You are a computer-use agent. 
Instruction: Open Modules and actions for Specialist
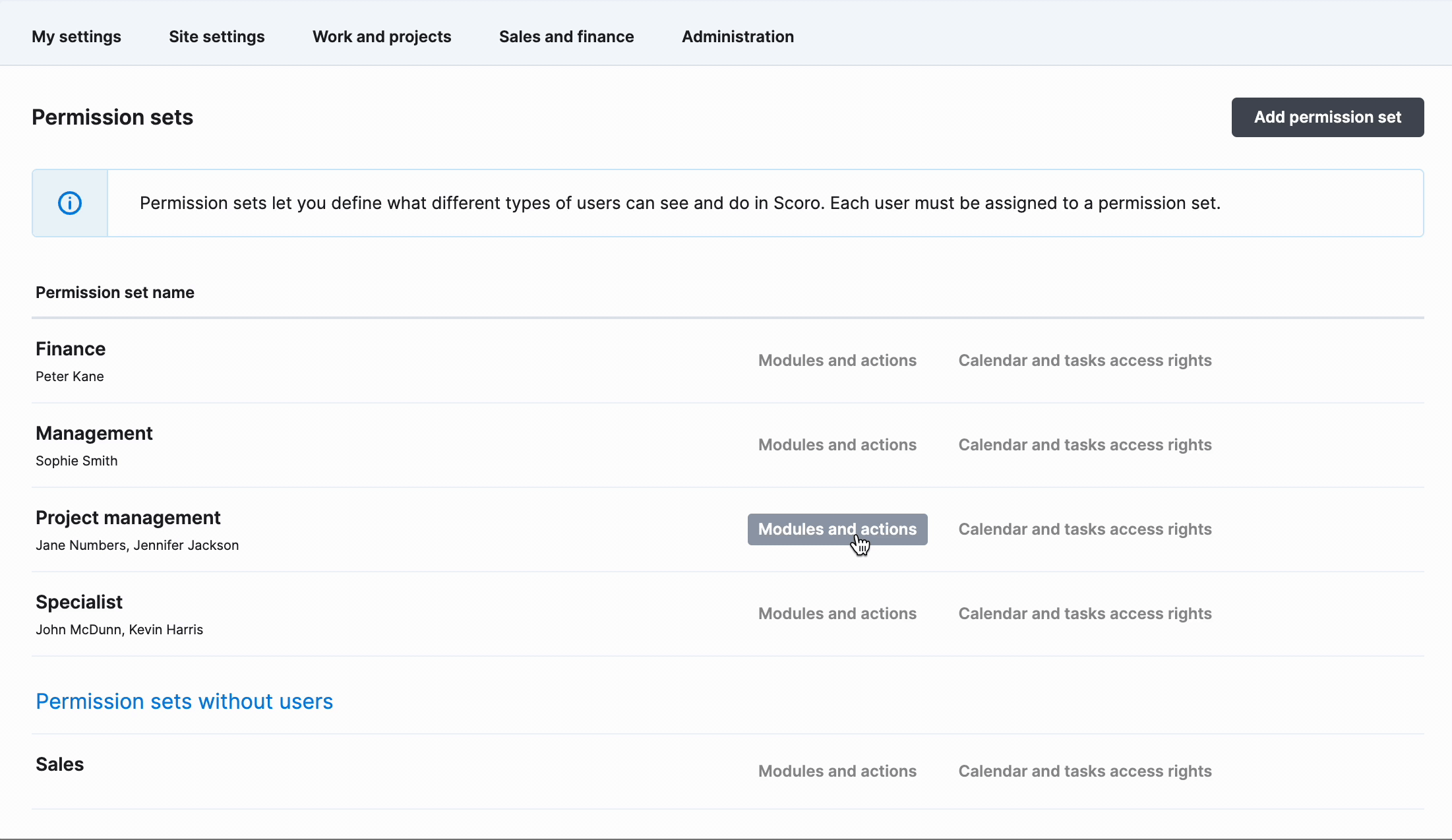point(837,614)
